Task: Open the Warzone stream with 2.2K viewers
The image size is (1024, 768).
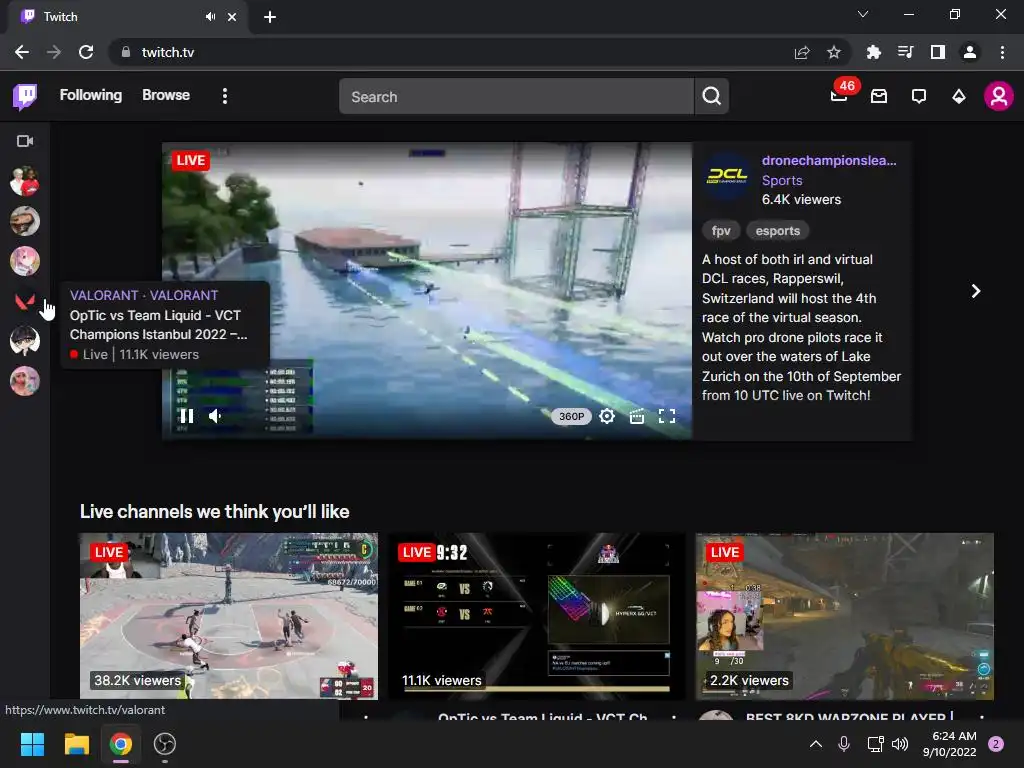Action: pyautogui.click(x=845, y=616)
